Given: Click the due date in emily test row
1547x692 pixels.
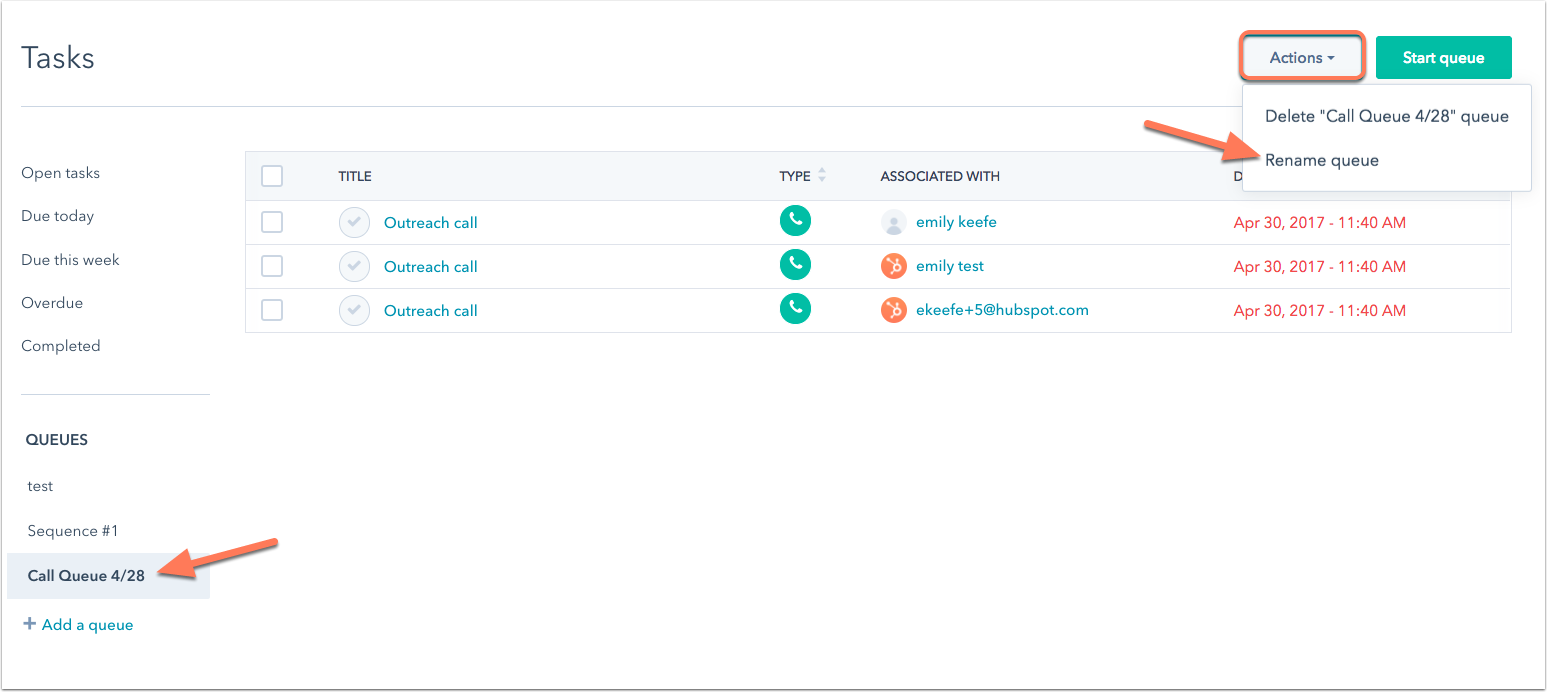Looking at the screenshot, I should [1320, 267].
